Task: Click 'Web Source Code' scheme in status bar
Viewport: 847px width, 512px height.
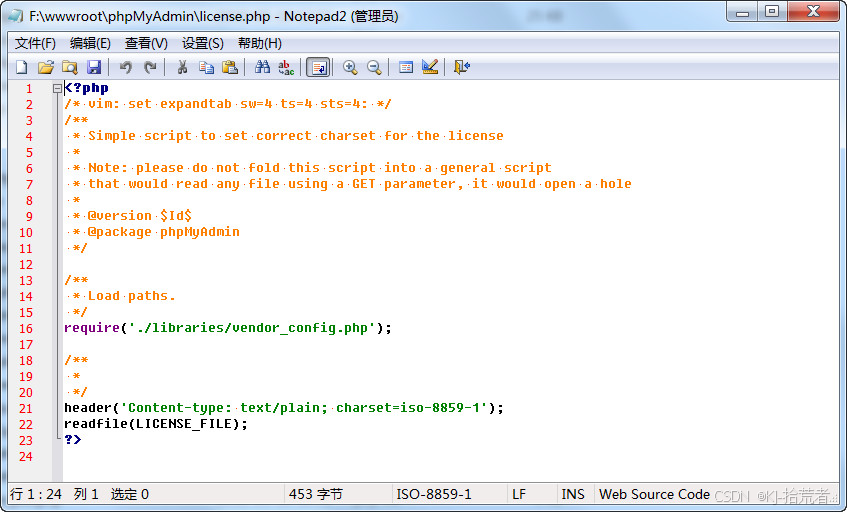Action: coord(654,494)
